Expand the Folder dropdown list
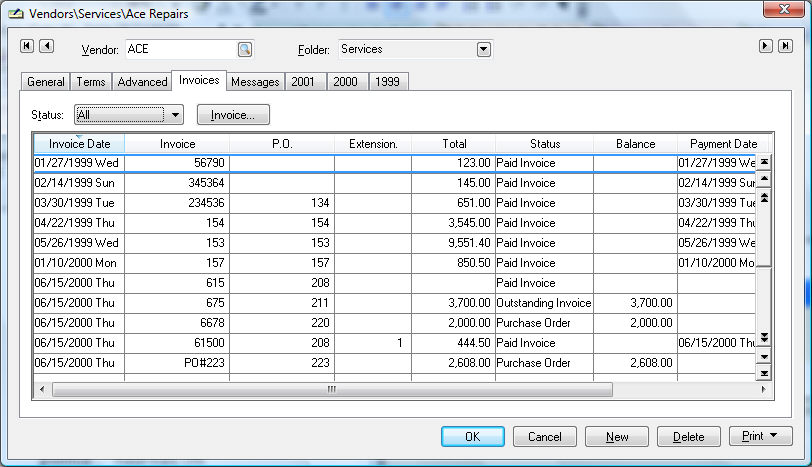The width and height of the screenshot is (812, 467). 484,50
